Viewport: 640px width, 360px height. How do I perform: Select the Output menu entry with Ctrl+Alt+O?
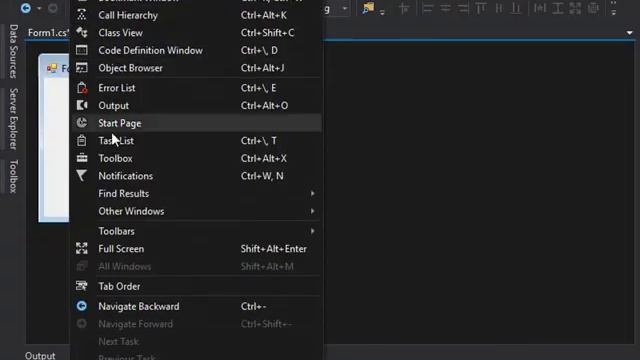click(x=196, y=105)
